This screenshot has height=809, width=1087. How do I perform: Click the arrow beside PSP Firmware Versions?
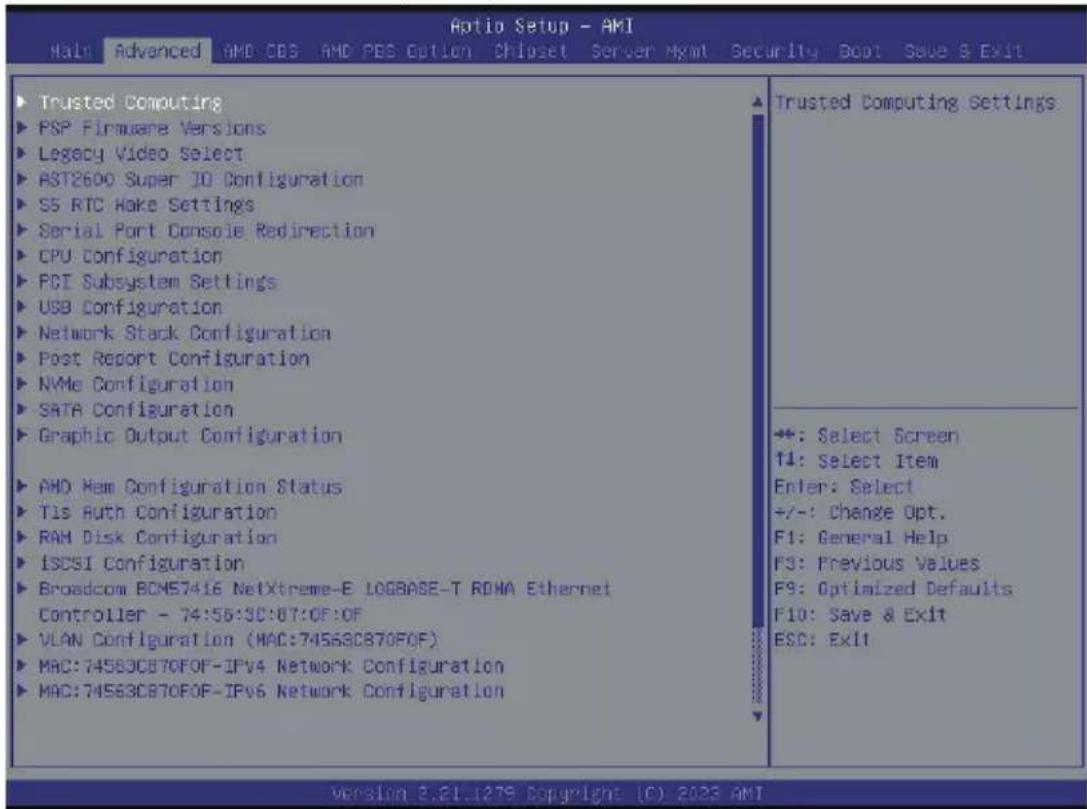(x=22, y=128)
